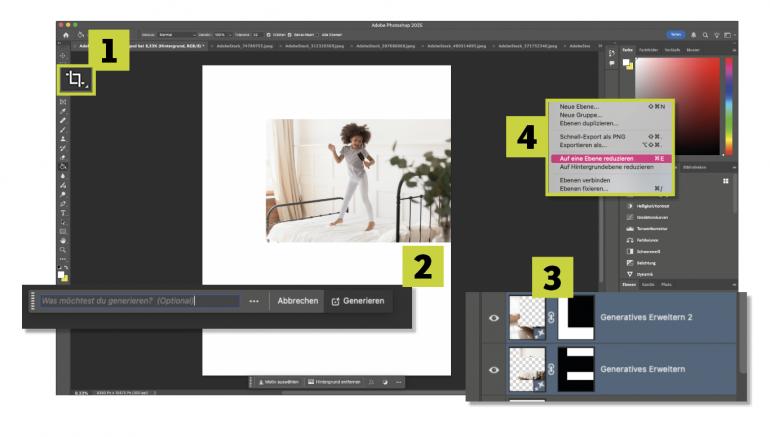
Task: Open the Ebenen panel flyout menu
Action: (x=734, y=284)
